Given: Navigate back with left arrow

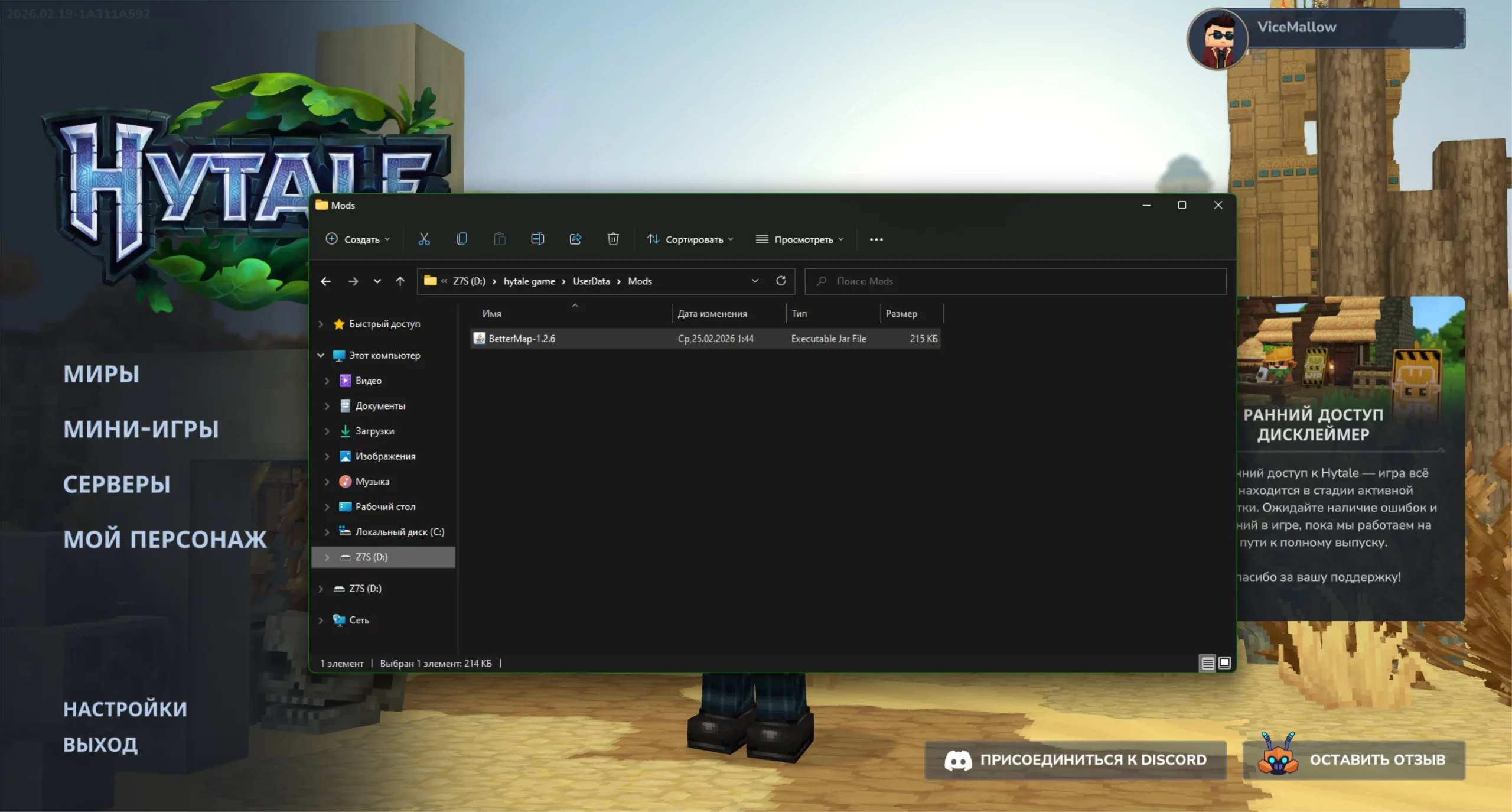Looking at the screenshot, I should pos(325,281).
